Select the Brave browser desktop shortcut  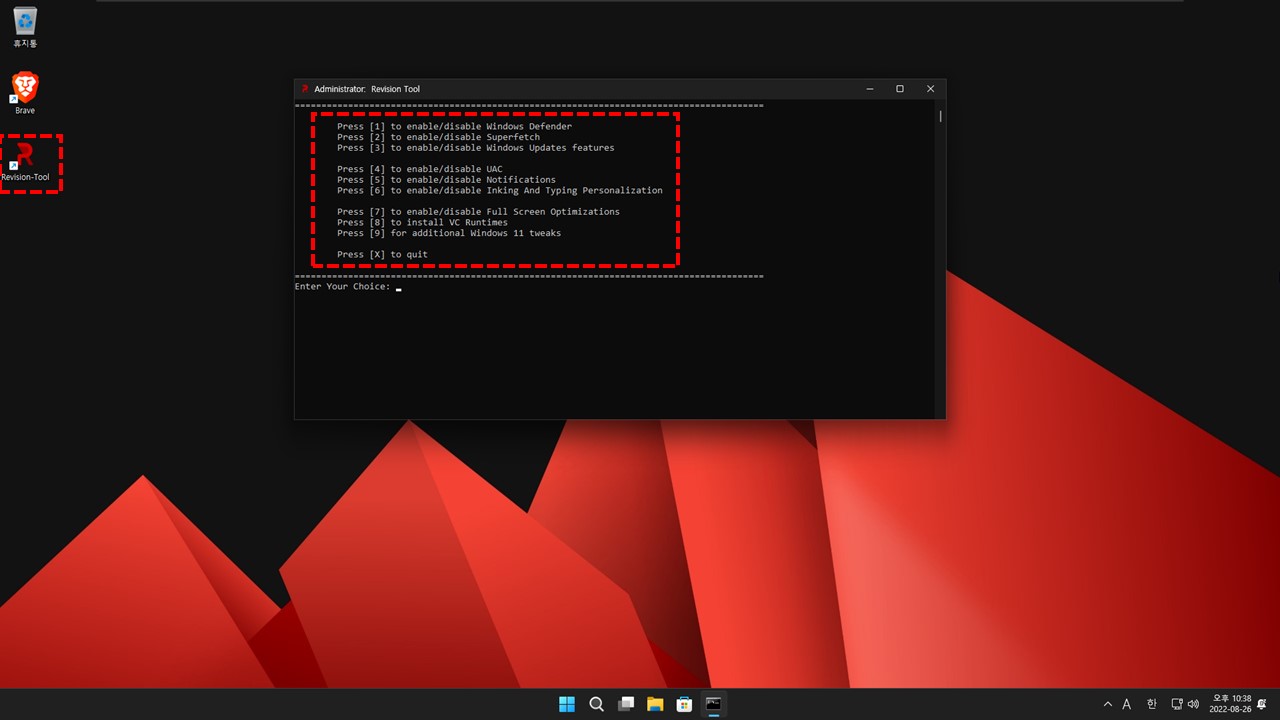click(x=25, y=93)
